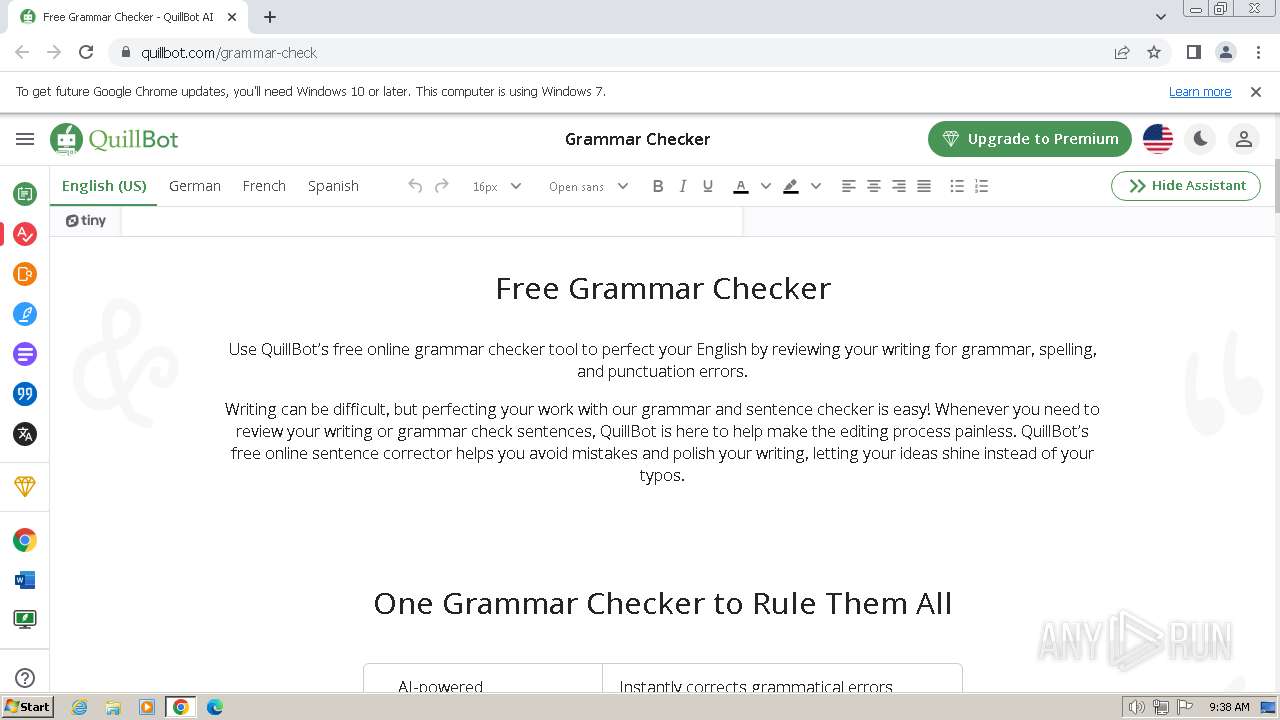Image resolution: width=1280 pixels, height=720 pixels.
Task: Go back in browser history
Action: point(22,52)
